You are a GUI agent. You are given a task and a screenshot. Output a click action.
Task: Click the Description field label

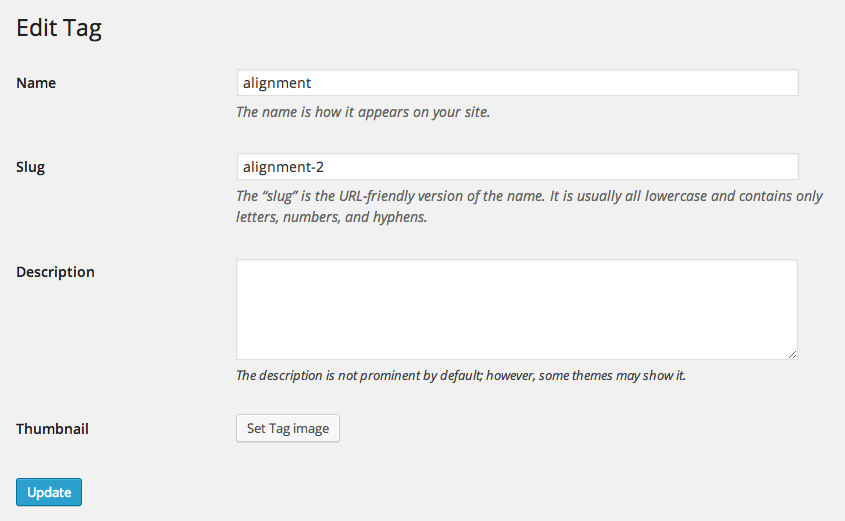[56, 272]
